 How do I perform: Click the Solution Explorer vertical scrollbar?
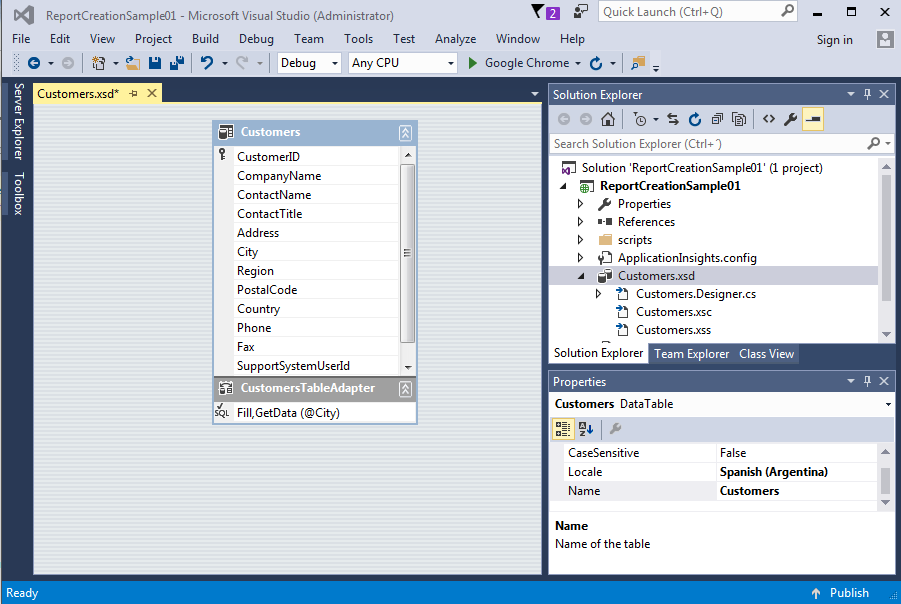pos(886,238)
